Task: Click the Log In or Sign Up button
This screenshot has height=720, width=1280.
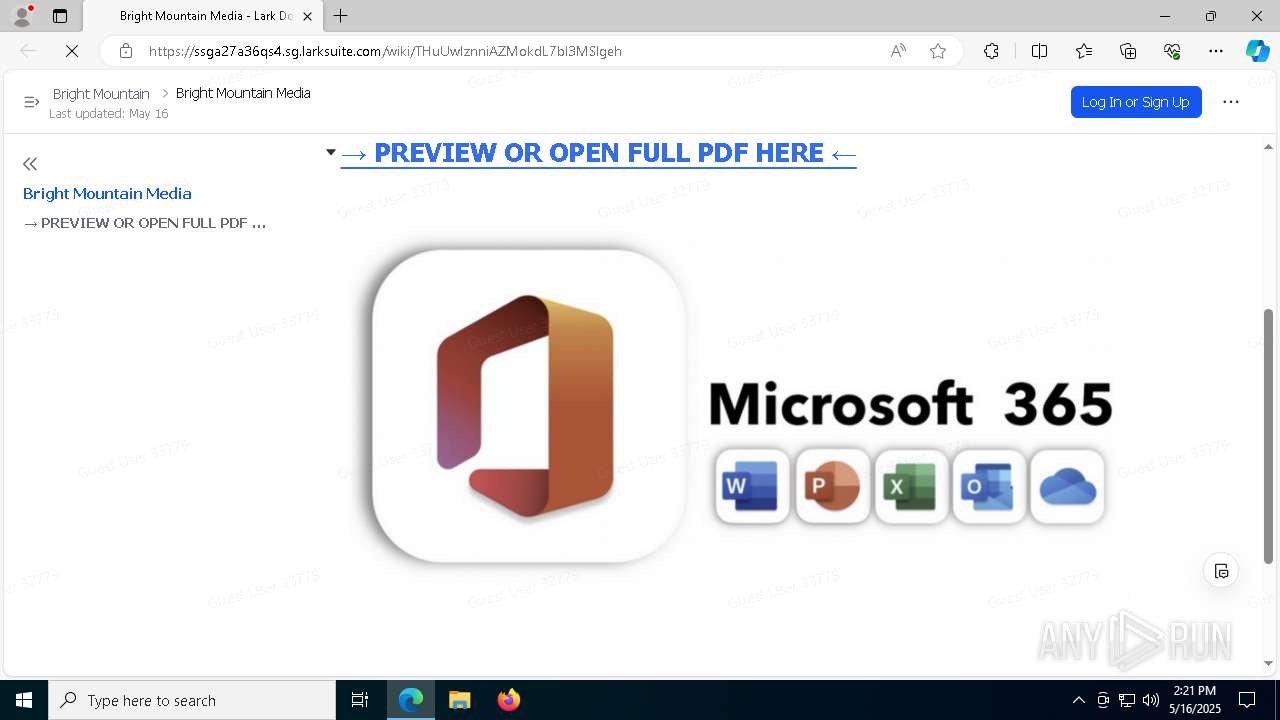Action: coord(1135,102)
